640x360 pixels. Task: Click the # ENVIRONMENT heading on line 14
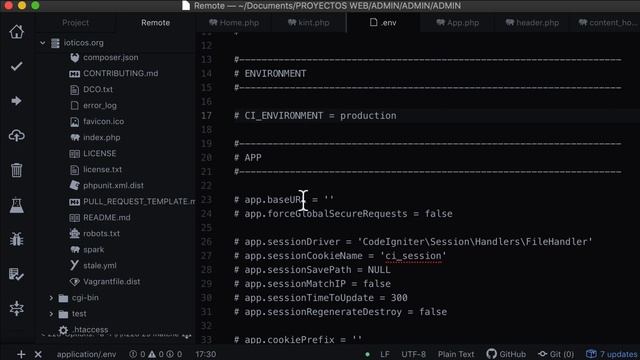(270, 74)
